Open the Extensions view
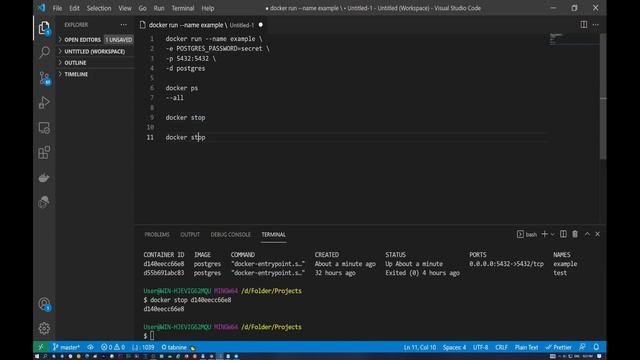Viewport: 640px width, 360px height. tap(44, 153)
